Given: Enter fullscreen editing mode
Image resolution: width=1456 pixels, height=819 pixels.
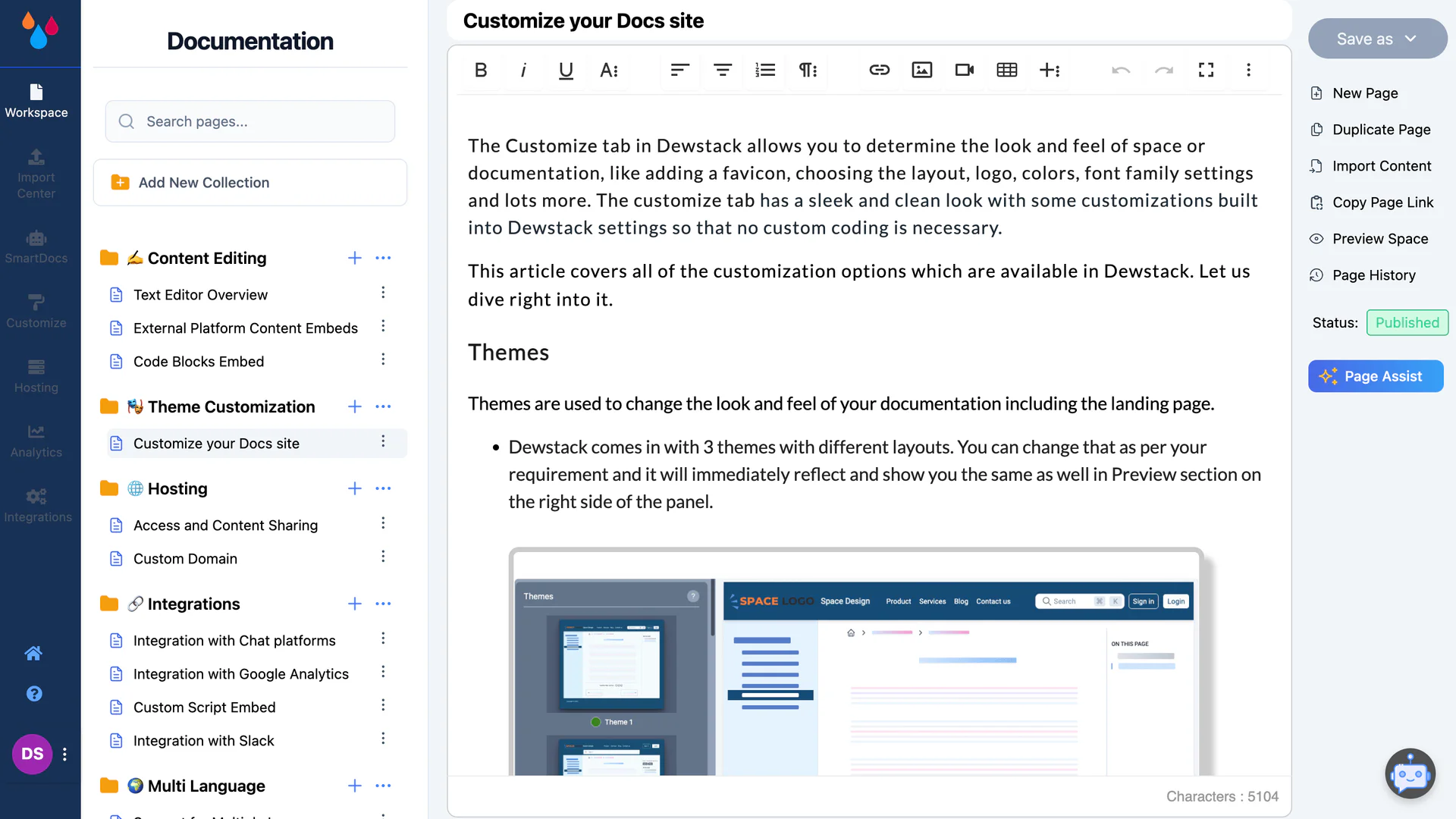Looking at the screenshot, I should 1207,70.
